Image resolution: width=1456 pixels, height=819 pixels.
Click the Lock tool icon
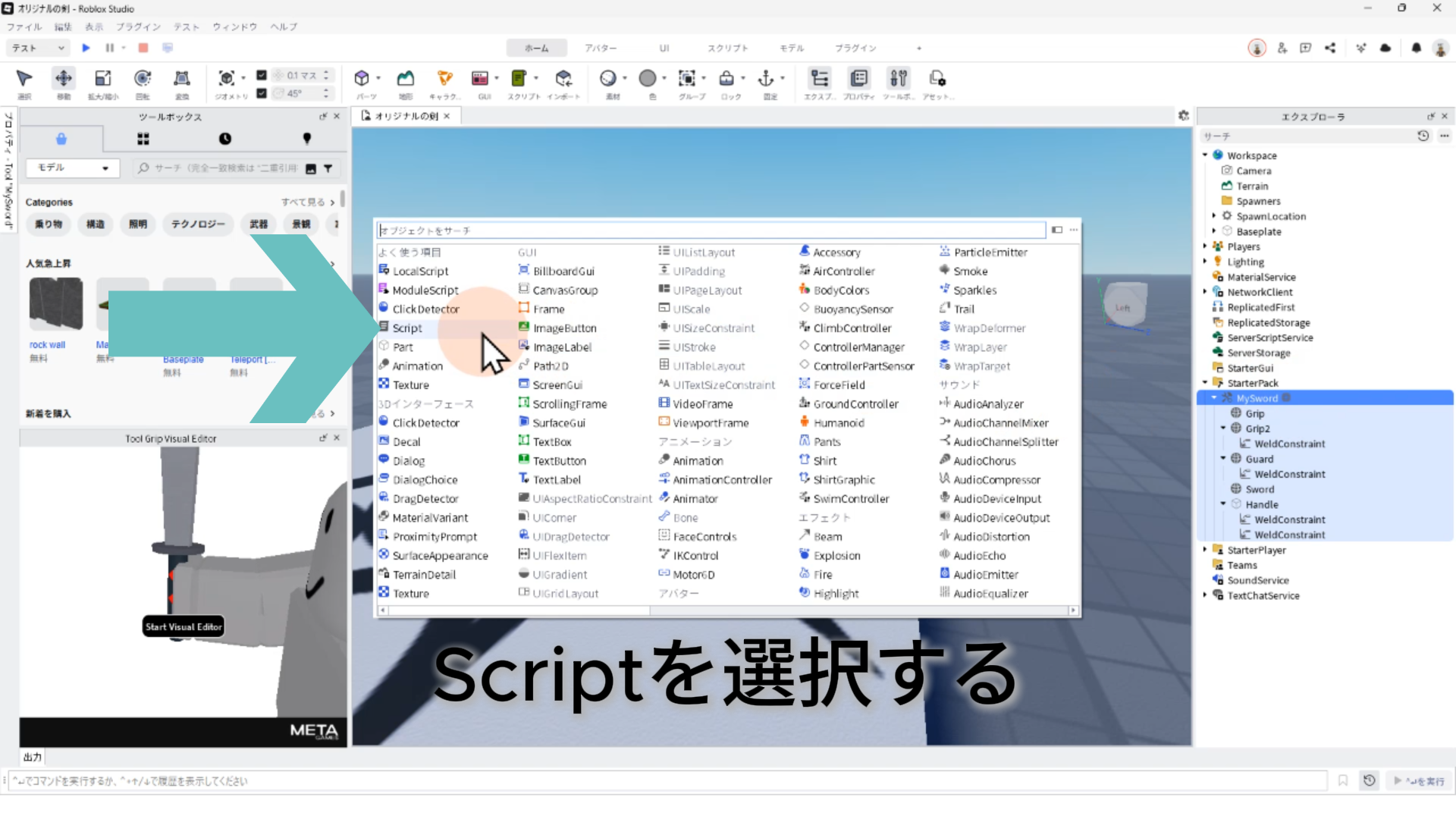pyautogui.click(x=726, y=78)
